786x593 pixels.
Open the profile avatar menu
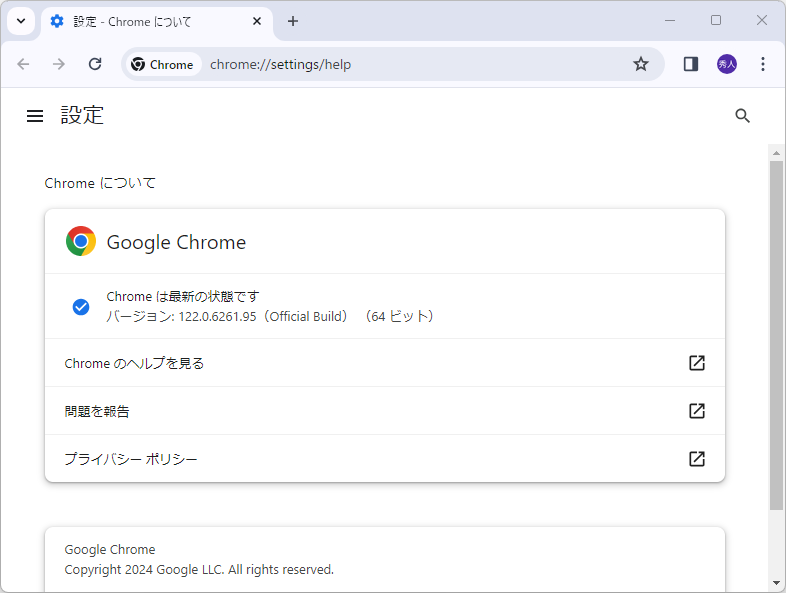pyautogui.click(x=727, y=64)
